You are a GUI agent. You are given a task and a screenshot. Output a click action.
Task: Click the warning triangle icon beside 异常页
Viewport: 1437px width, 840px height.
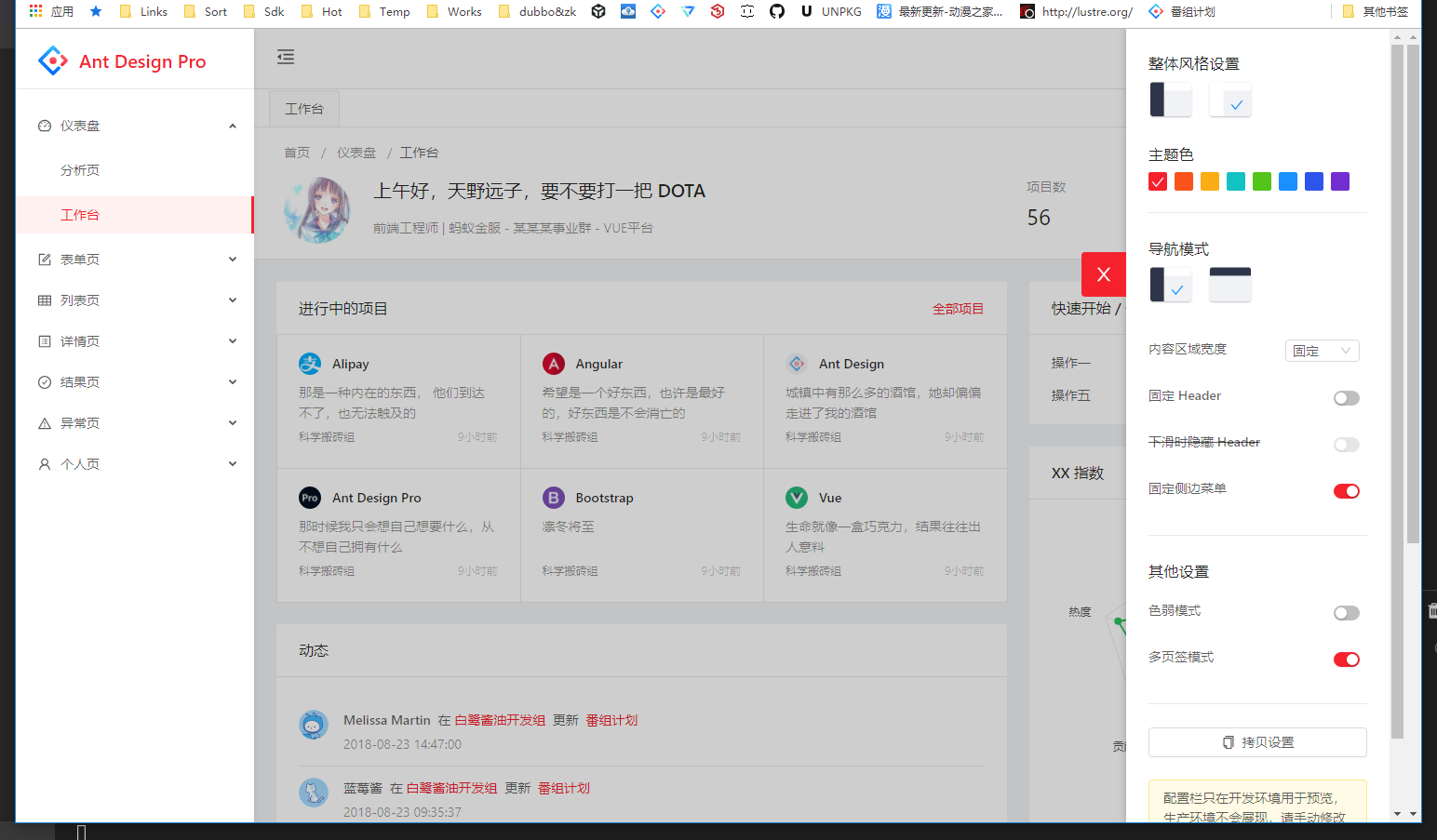pos(44,423)
